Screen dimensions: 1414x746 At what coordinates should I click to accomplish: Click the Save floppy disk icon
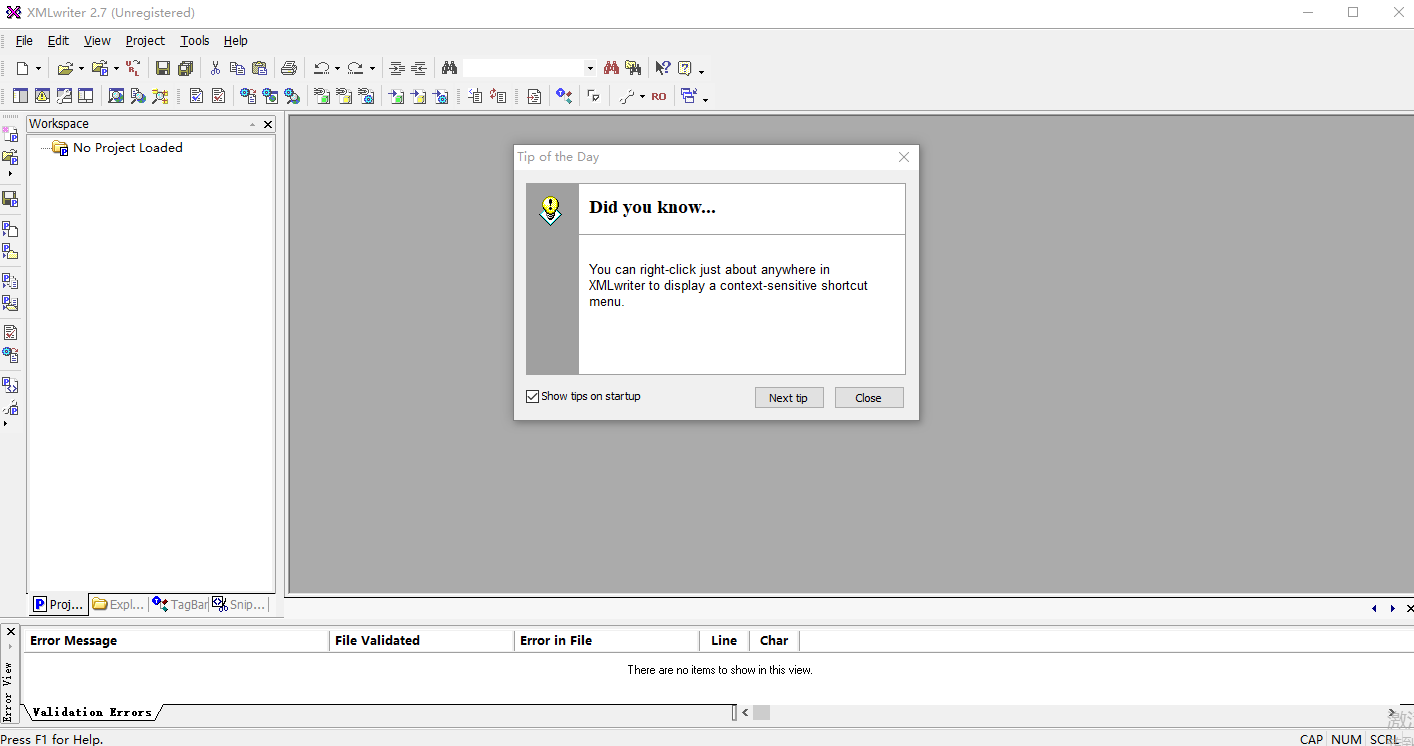(162, 68)
